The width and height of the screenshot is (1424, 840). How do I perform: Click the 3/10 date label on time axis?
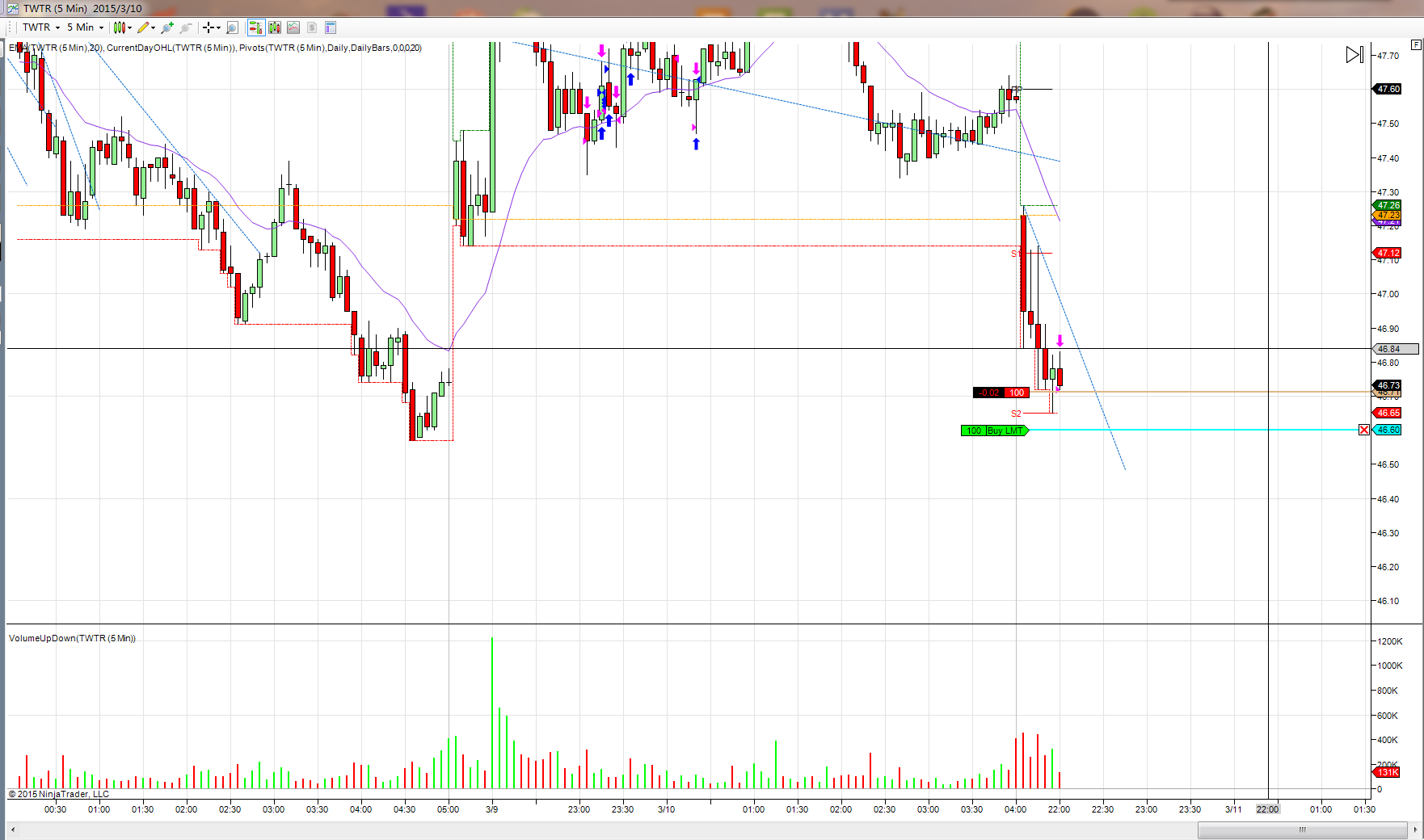coord(666,809)
